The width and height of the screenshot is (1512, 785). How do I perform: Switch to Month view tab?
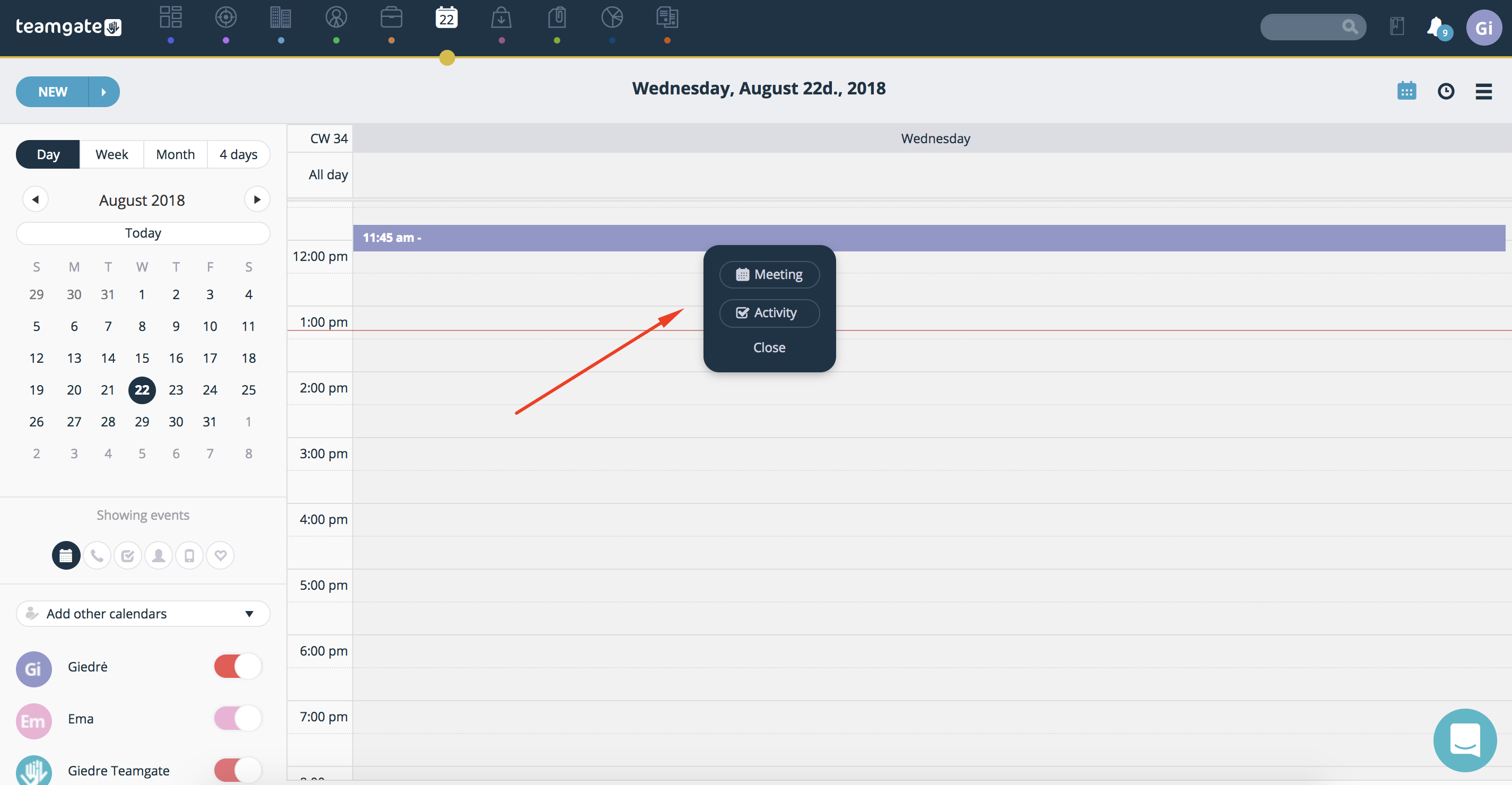pos(175,154)
